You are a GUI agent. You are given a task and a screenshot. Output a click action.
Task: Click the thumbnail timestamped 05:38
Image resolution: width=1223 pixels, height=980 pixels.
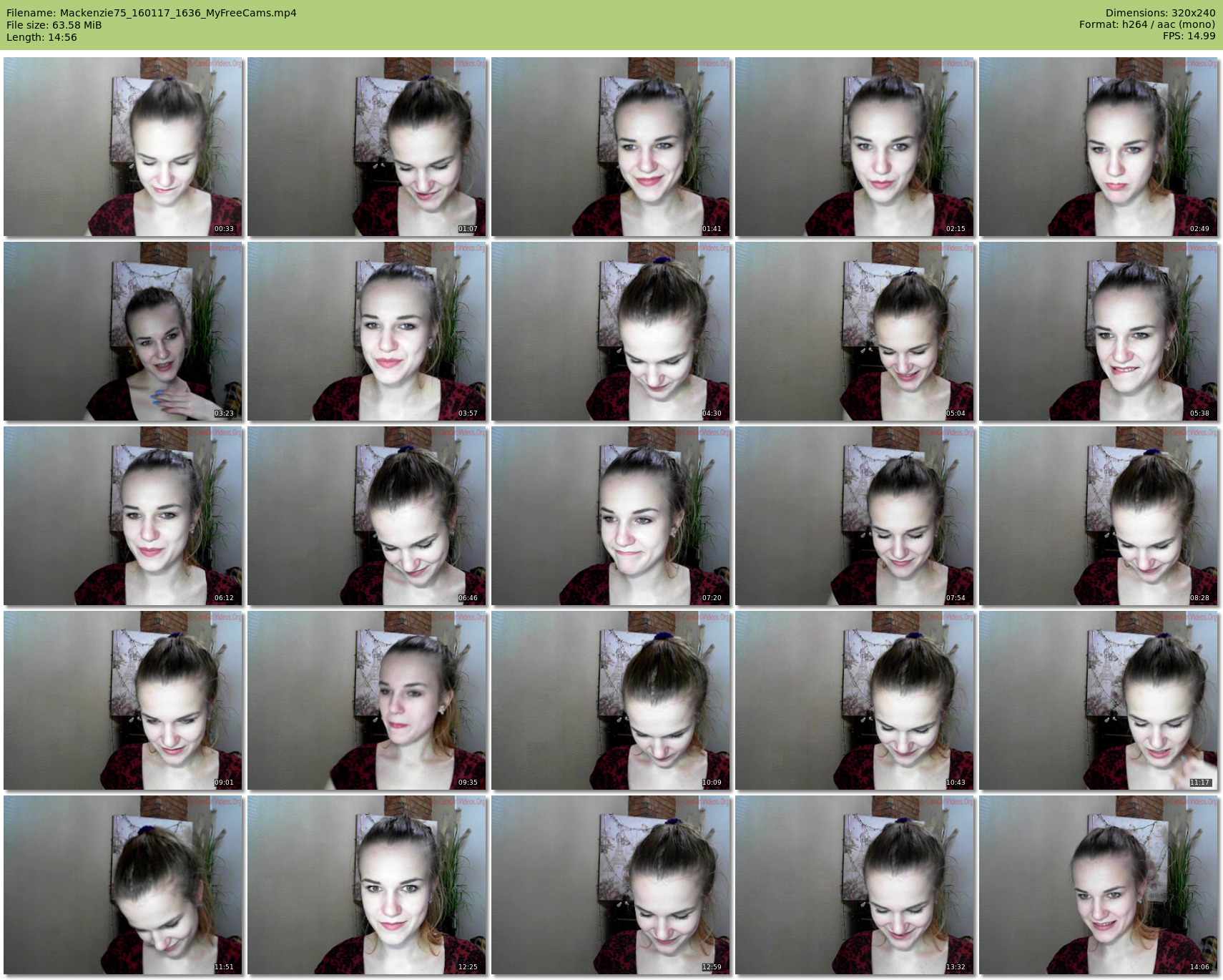1099,331
